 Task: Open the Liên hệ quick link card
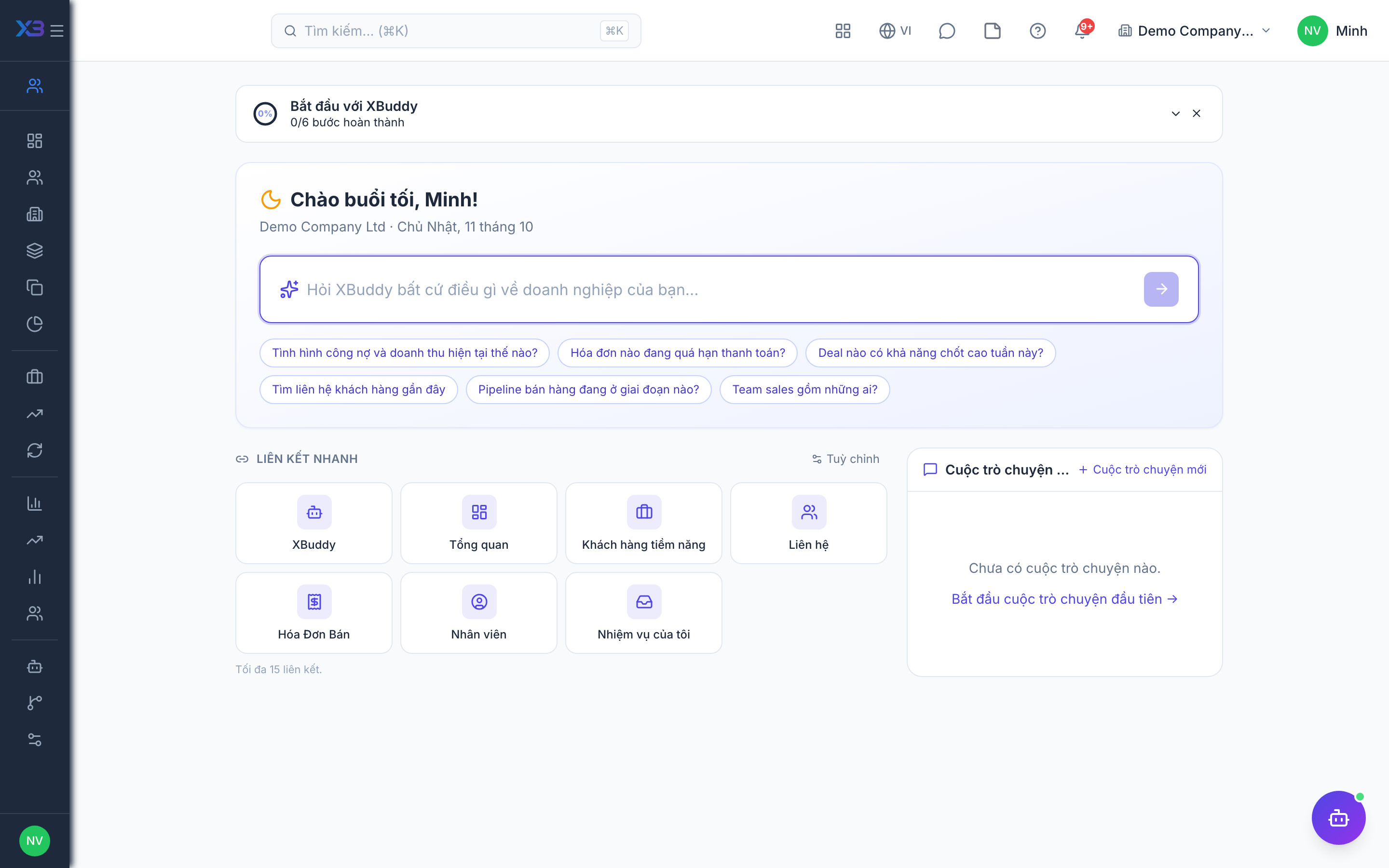pos(809,523)
